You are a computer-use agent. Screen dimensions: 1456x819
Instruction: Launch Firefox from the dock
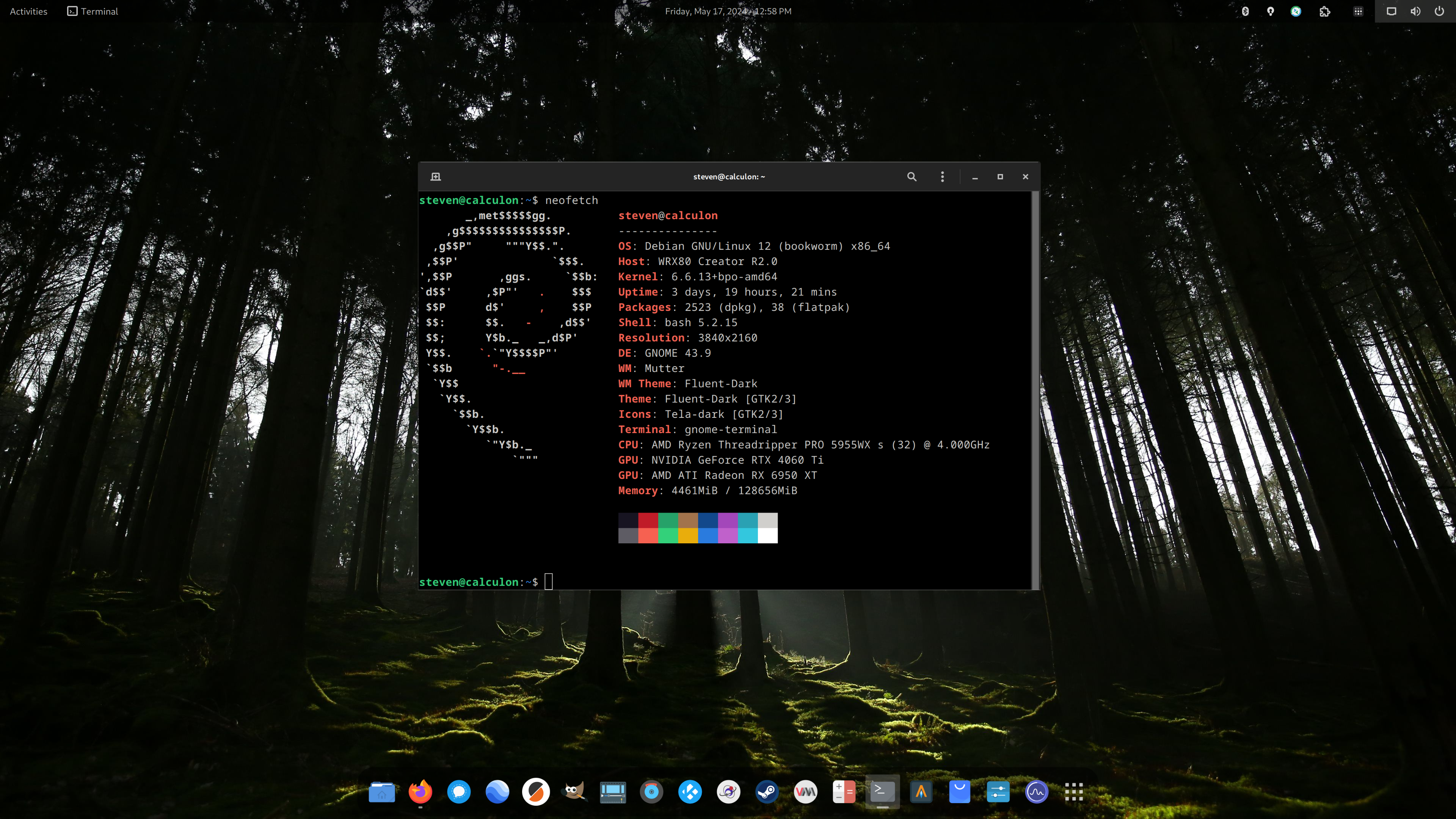coord(420,792)
